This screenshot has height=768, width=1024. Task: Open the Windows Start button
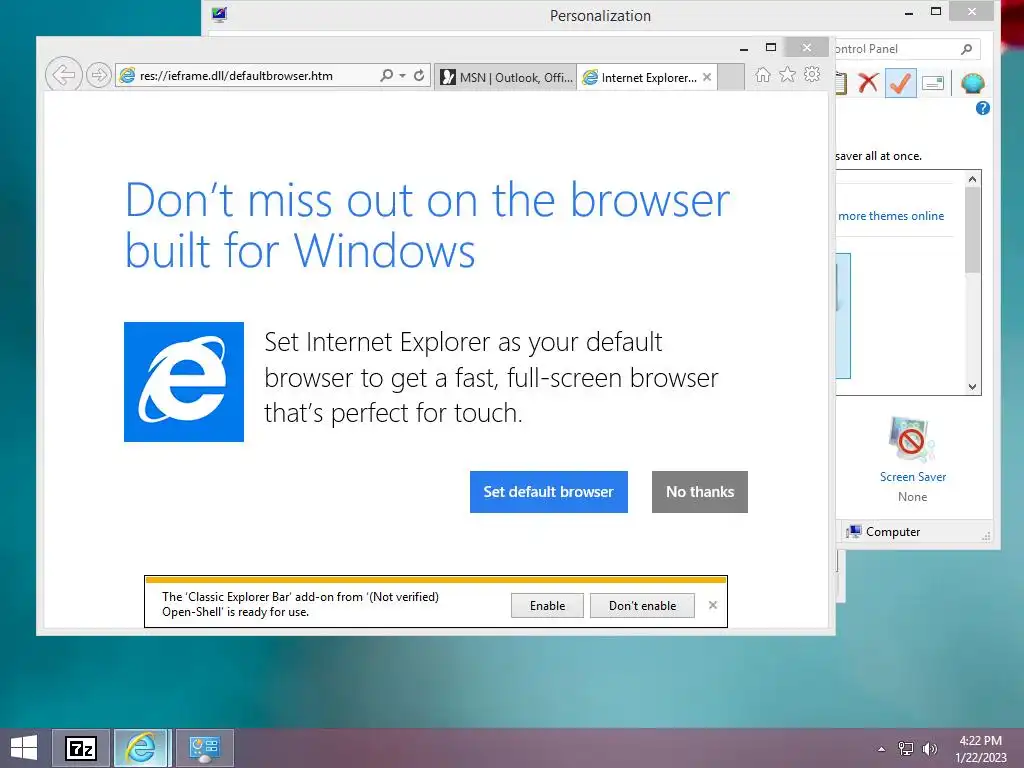click(x=24, y=748)
